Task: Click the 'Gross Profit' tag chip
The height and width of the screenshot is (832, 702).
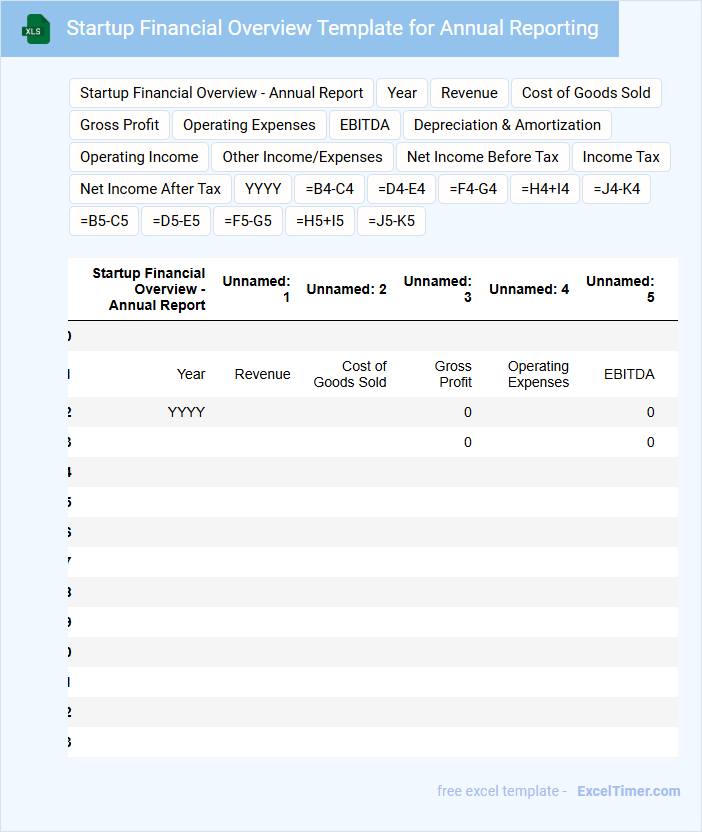Action: click(x=119, y=125)
